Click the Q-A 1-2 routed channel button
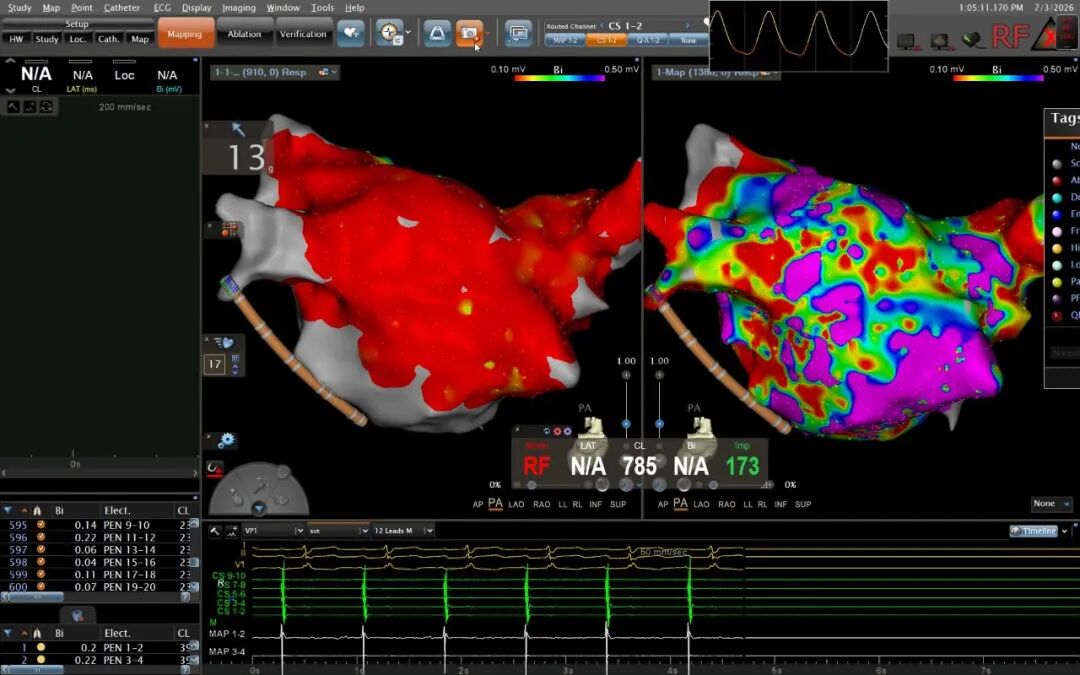 pos(647,41)
